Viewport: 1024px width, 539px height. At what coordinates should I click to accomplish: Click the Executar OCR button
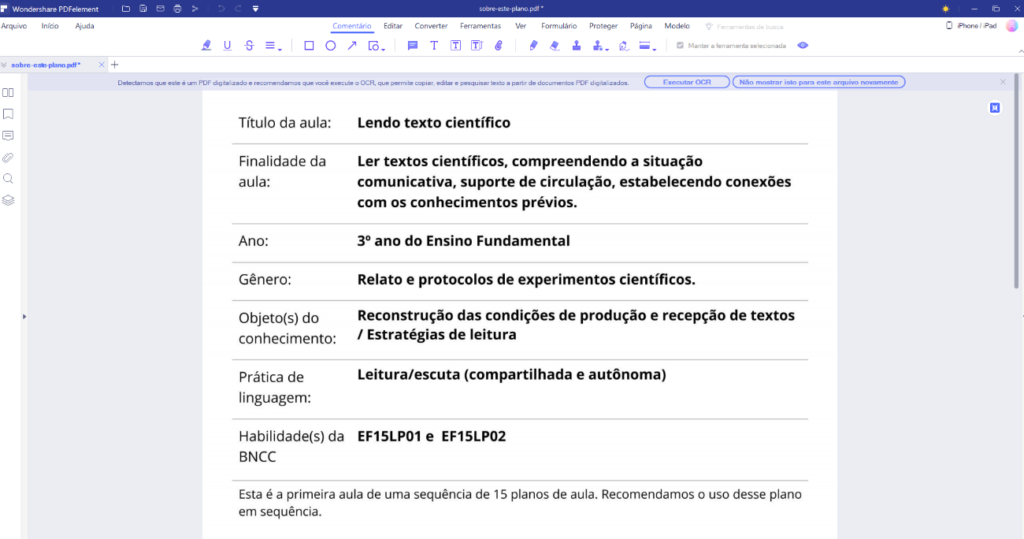(687, 82)
